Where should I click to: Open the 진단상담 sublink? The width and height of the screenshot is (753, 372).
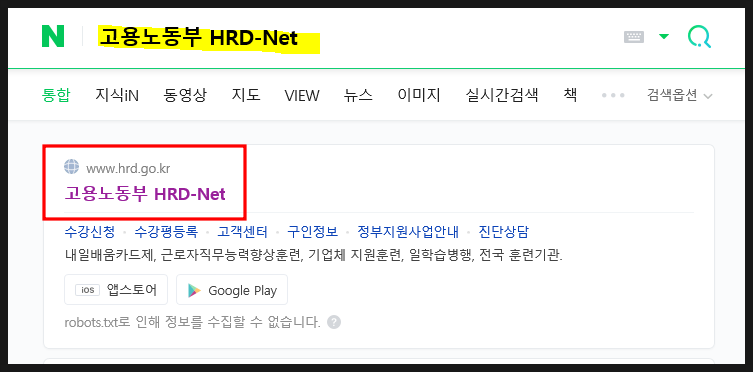pyautogui.click(x=504, y=232)
